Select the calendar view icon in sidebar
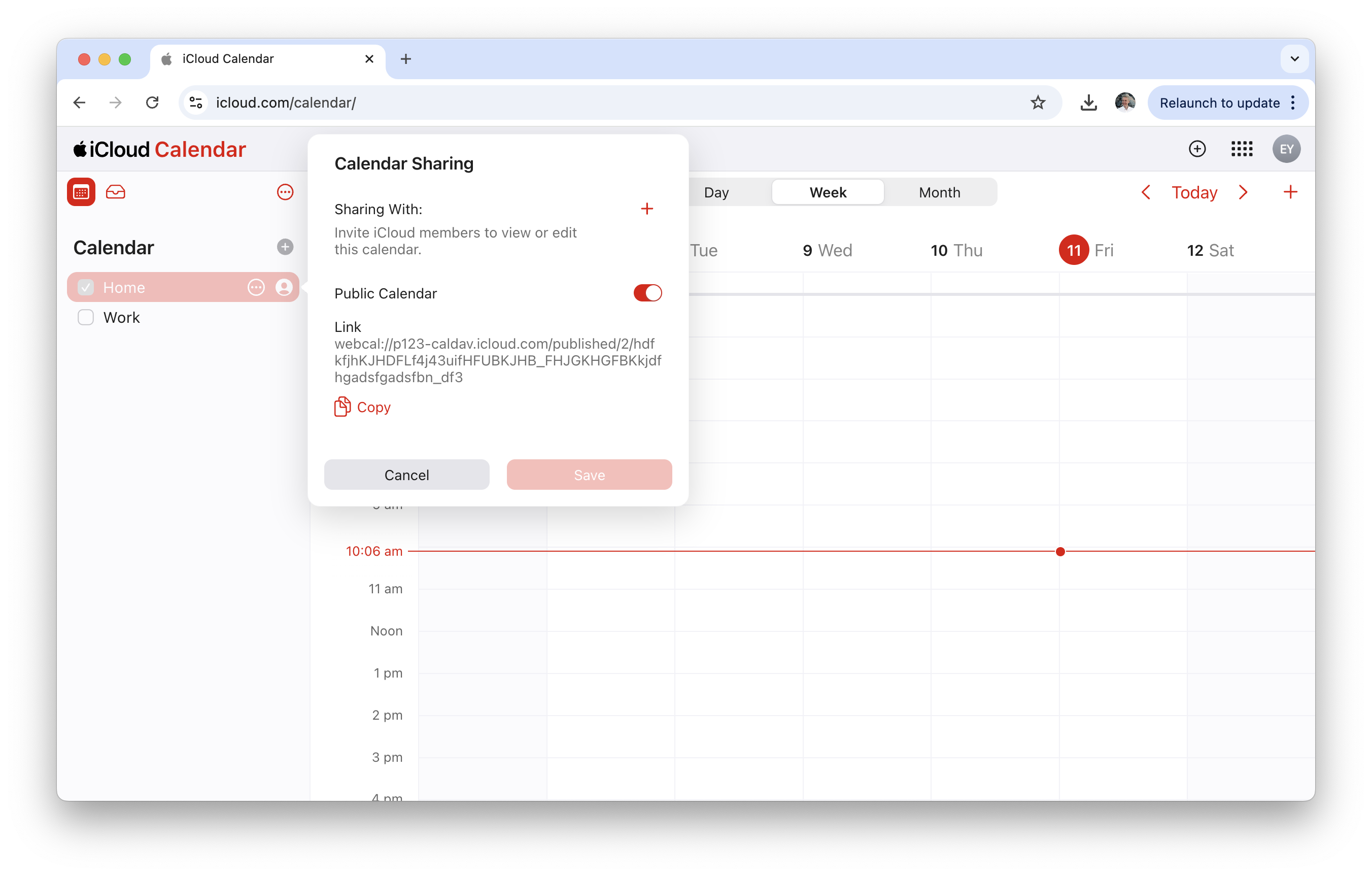This screenshot has width=1372, height=876. [x=81, y=192]
